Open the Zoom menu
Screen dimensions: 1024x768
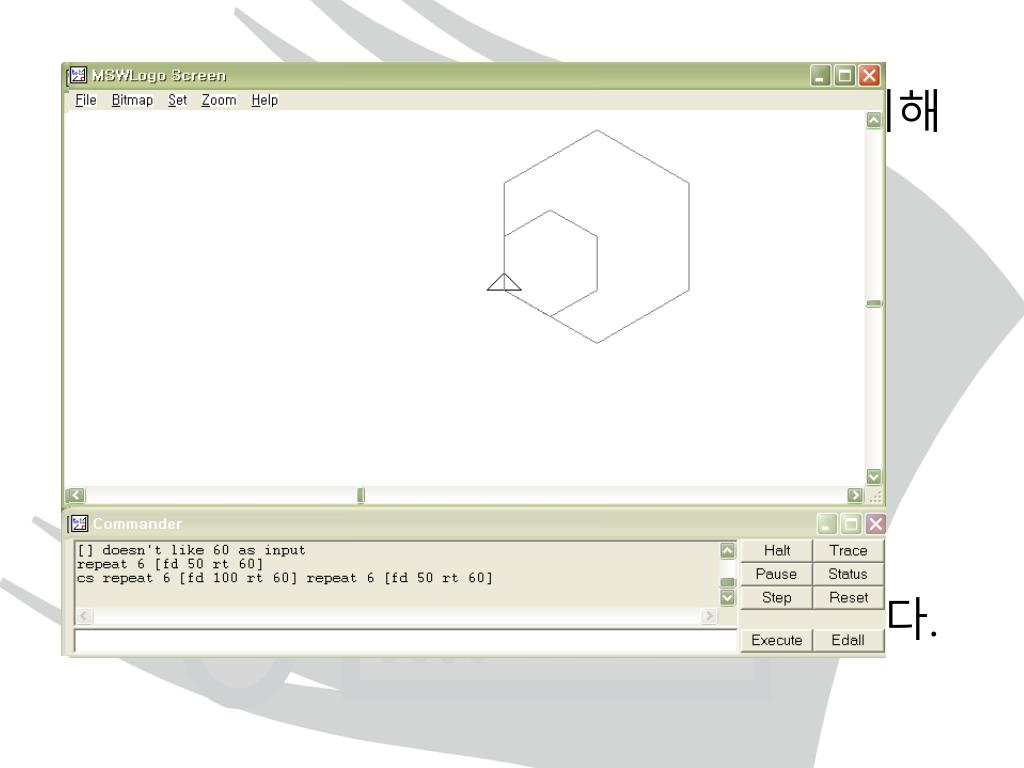pos(218,100)
